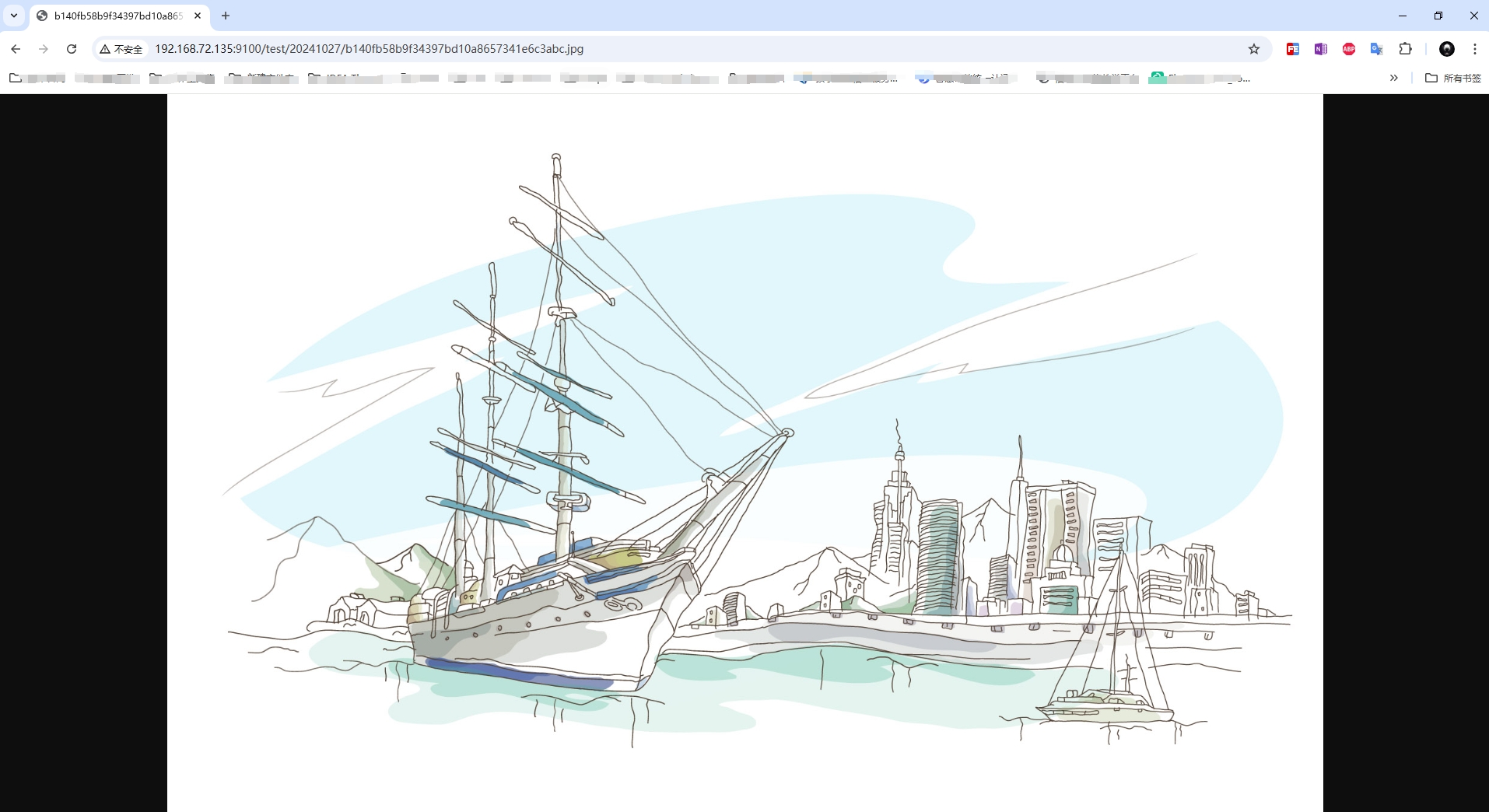Open the 不安全 site security info
The width and height of the screenshot is (1489, 812).
(x=121, y=49)
